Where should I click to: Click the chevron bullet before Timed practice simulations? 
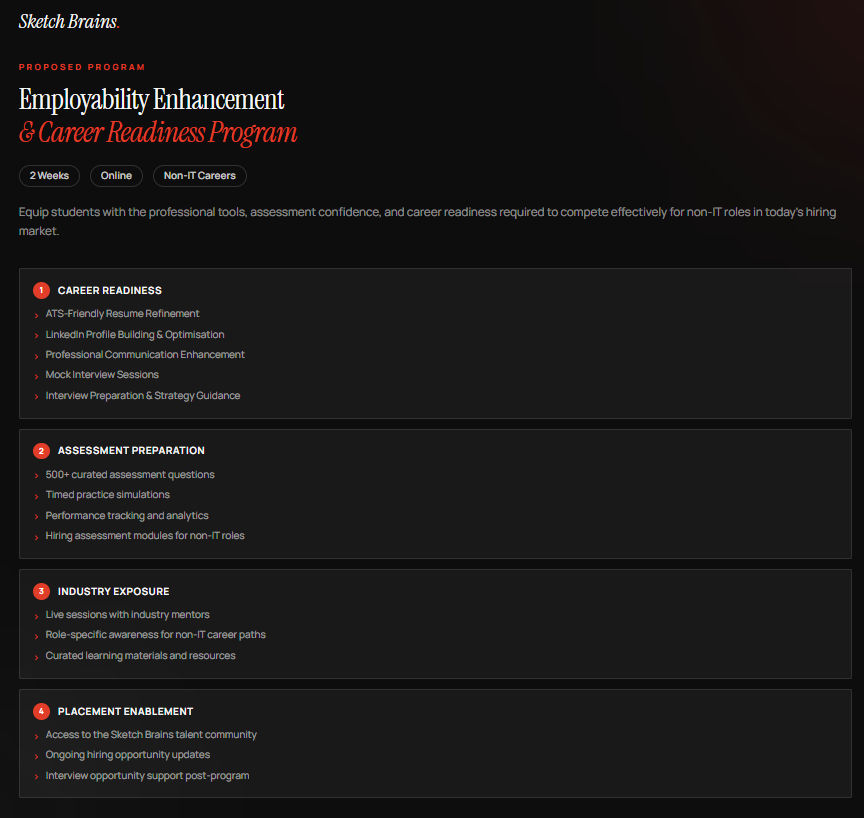(36, 497)
